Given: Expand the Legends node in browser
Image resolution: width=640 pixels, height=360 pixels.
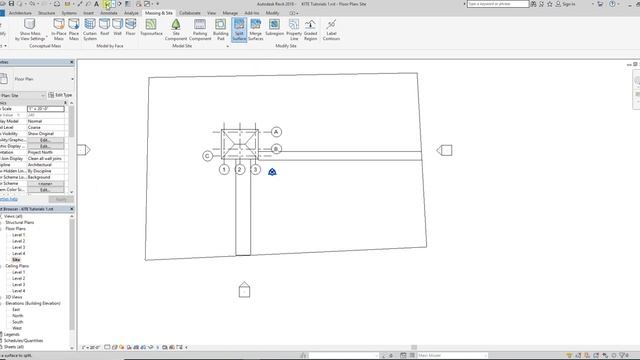Looking at the screenshot, I should [1, 334].
